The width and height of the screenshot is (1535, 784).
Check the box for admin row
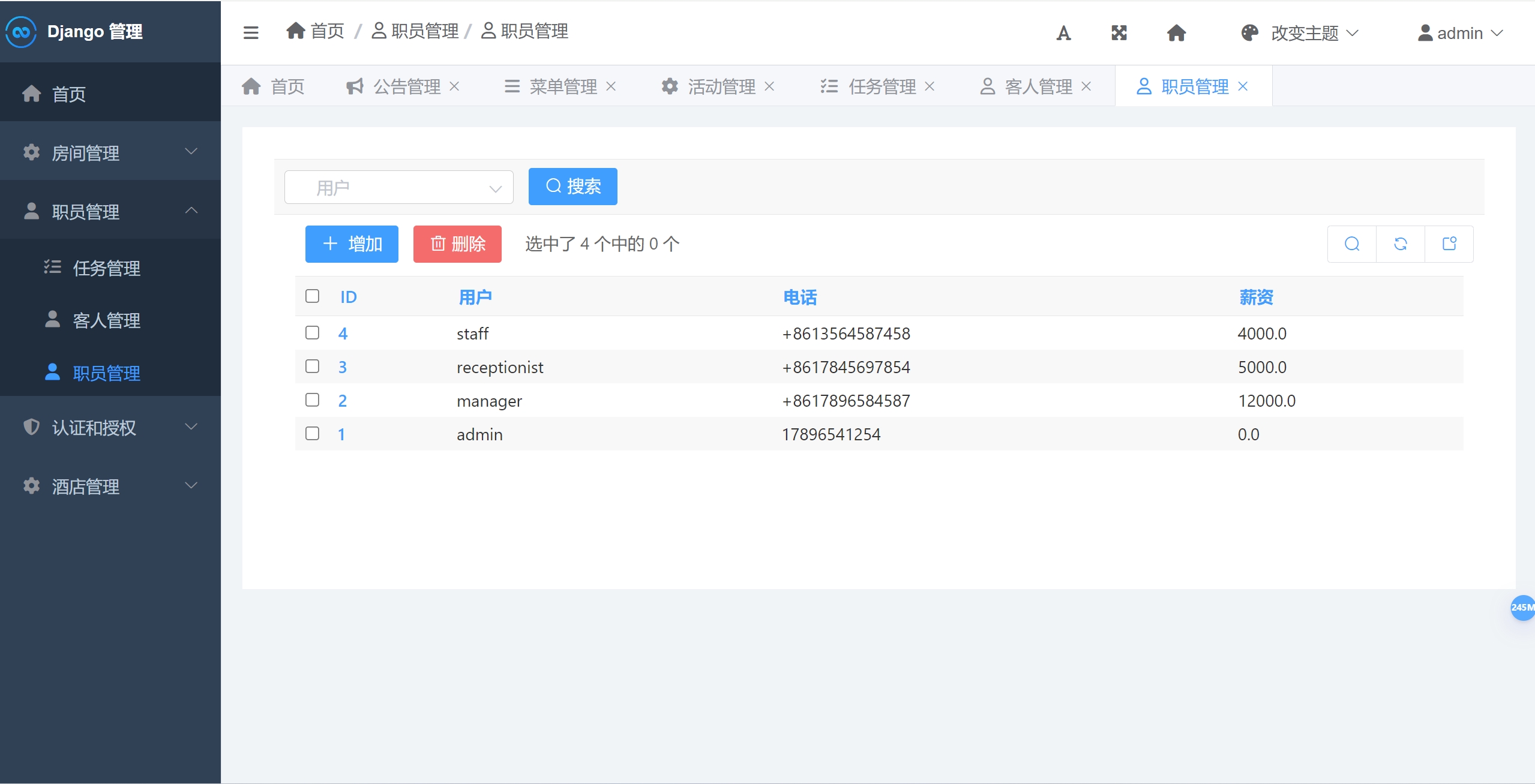pos(312,434)
